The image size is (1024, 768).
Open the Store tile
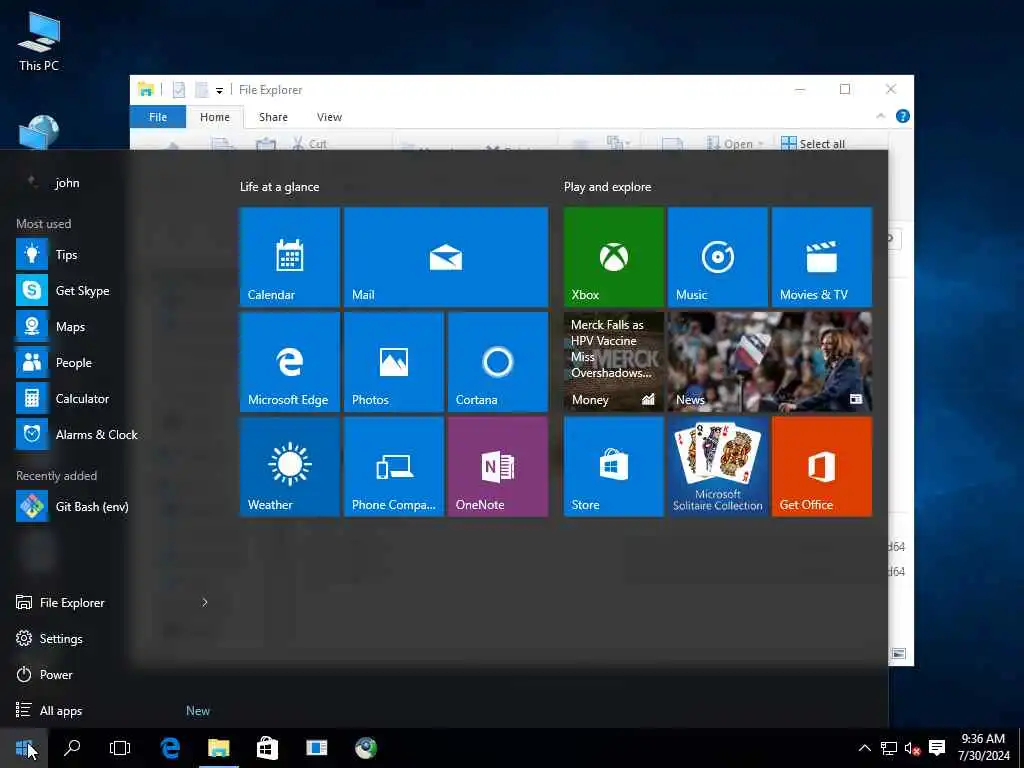pyautogui.click(x=613, y=467)
